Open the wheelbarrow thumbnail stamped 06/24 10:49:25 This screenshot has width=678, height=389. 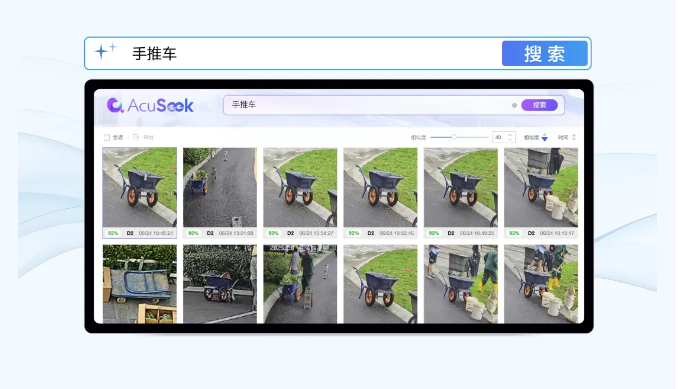coord(461,187)
